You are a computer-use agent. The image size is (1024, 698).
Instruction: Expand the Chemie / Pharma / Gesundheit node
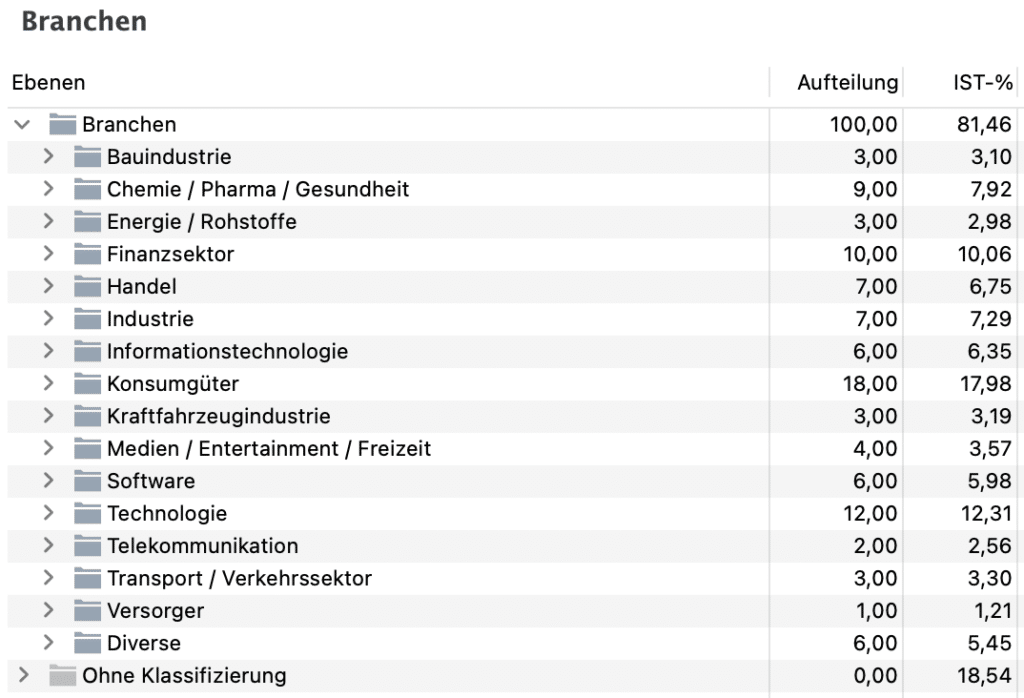48,189
